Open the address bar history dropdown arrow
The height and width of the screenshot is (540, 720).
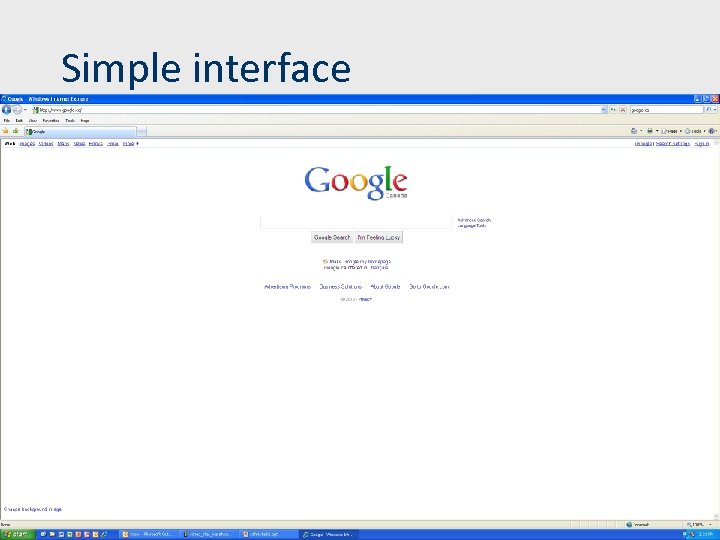coord(604,110)
